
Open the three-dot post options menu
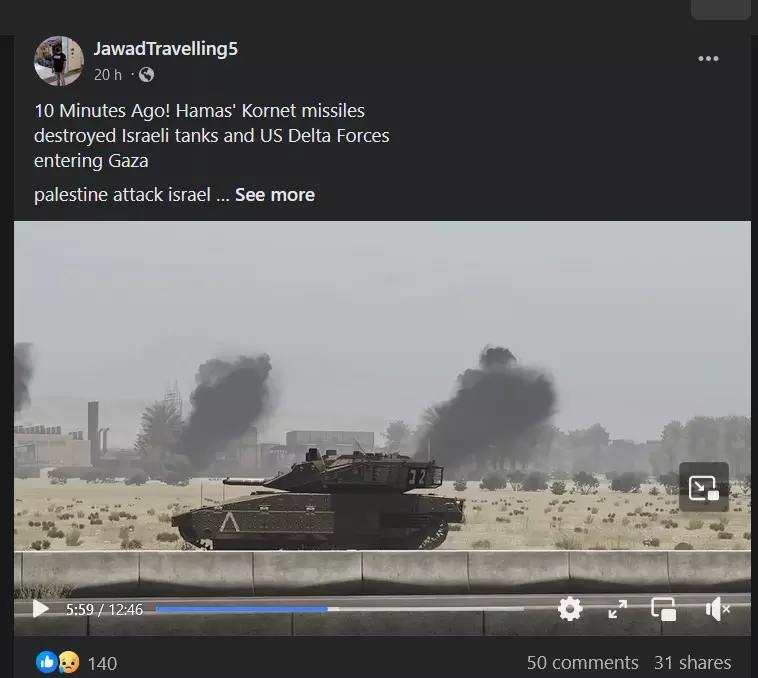pos(708,59)
